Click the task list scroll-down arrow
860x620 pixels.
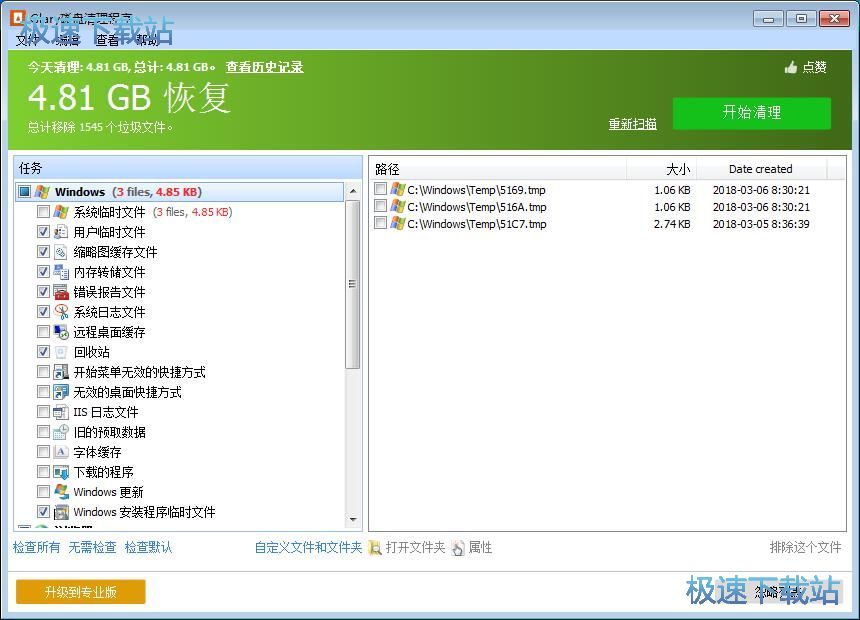tap(353, 519)
